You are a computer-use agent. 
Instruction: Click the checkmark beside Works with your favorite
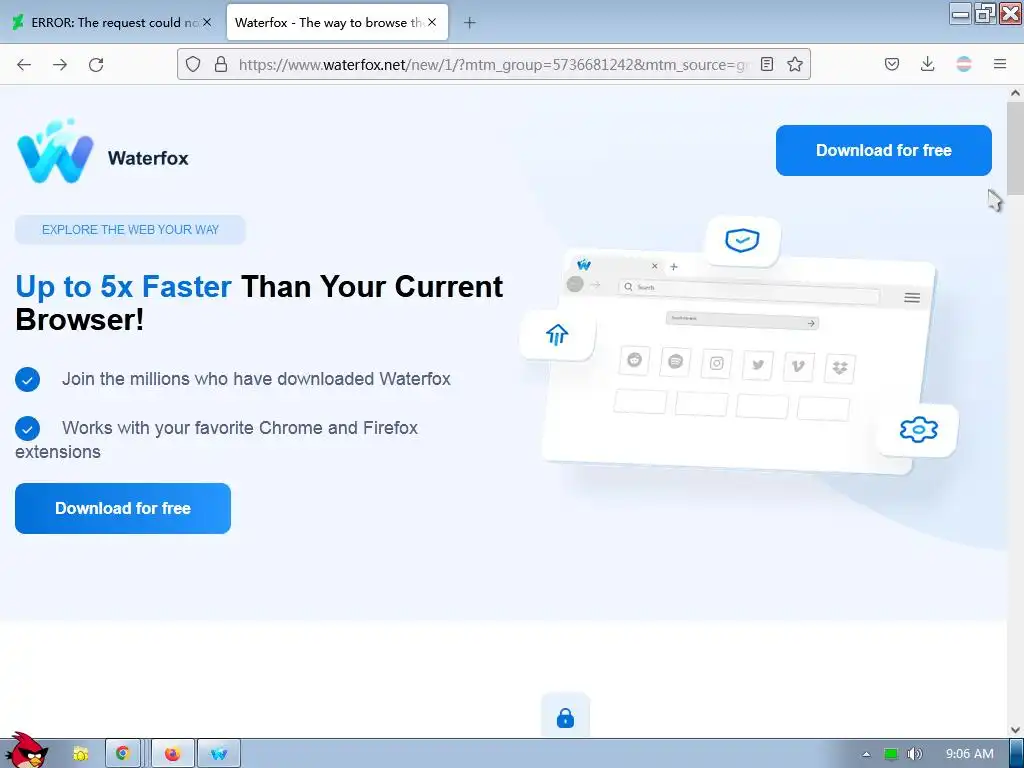27,428
